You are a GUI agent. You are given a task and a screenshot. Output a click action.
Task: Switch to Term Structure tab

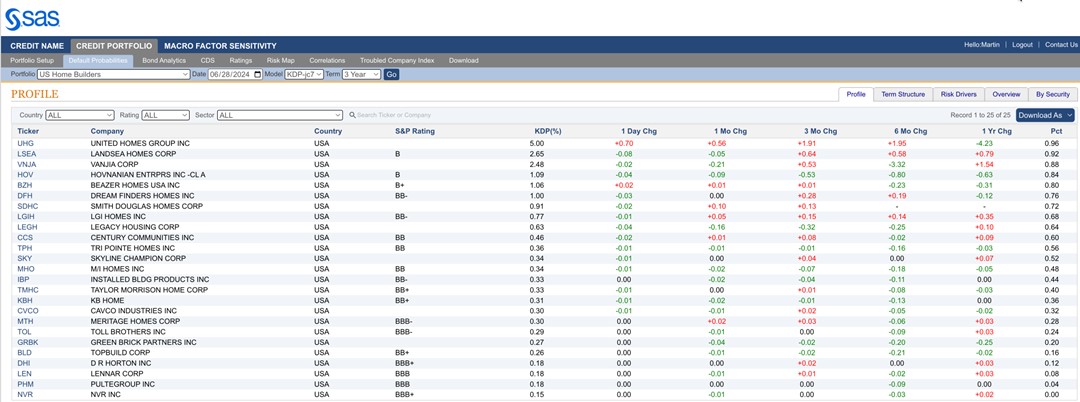coord(903,94)
